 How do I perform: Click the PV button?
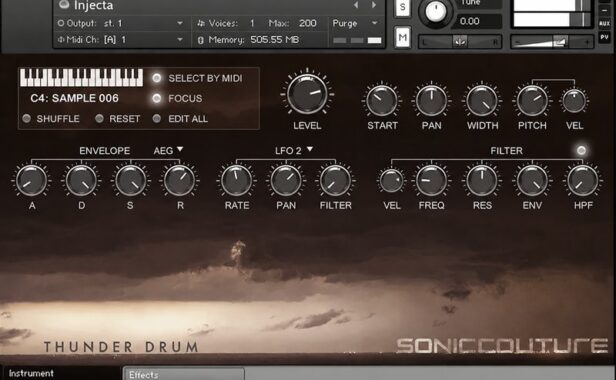pyautogui.click(x=604, y=37)
